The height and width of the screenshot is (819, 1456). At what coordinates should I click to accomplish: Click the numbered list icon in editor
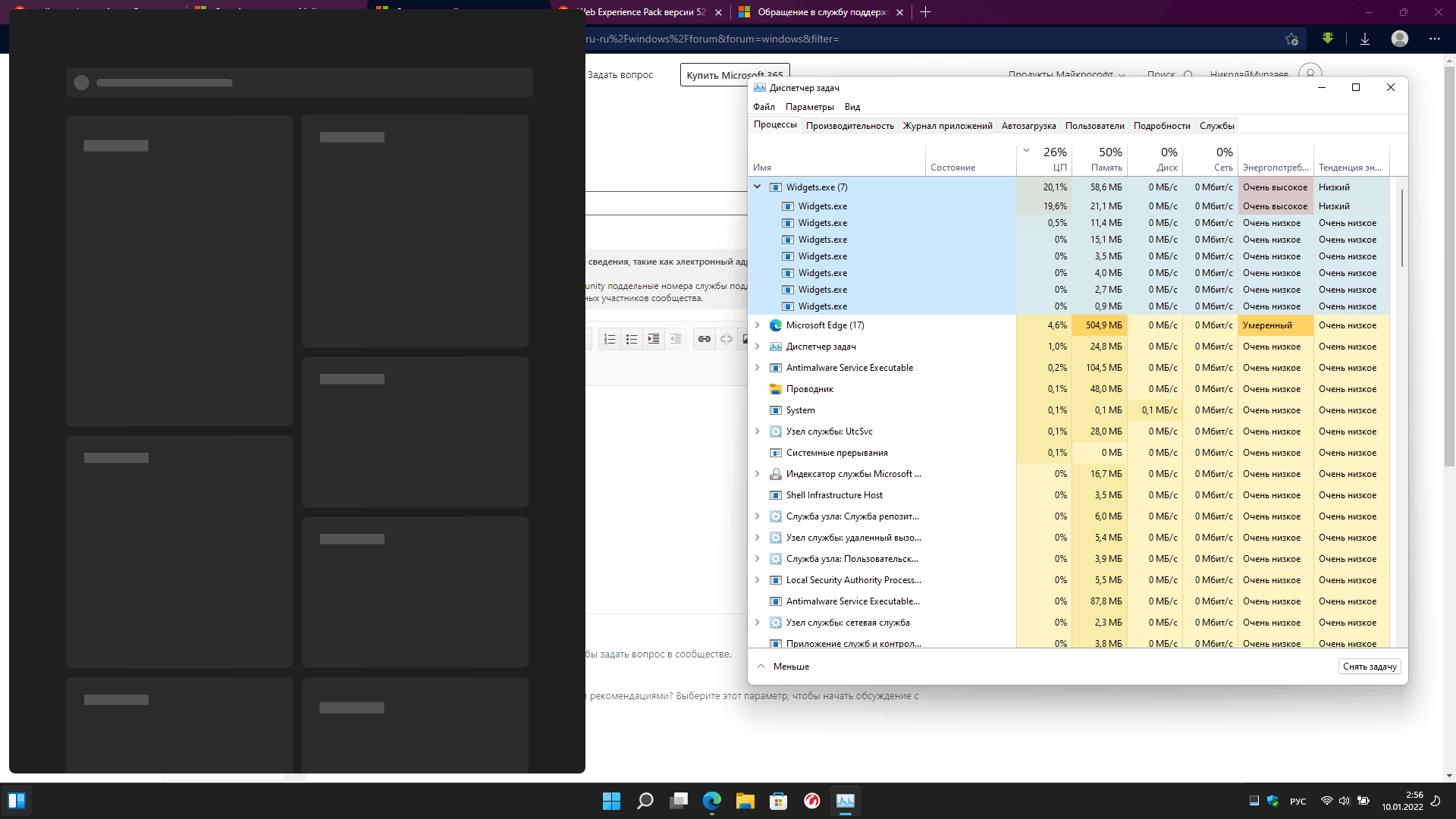click(610, 339)
